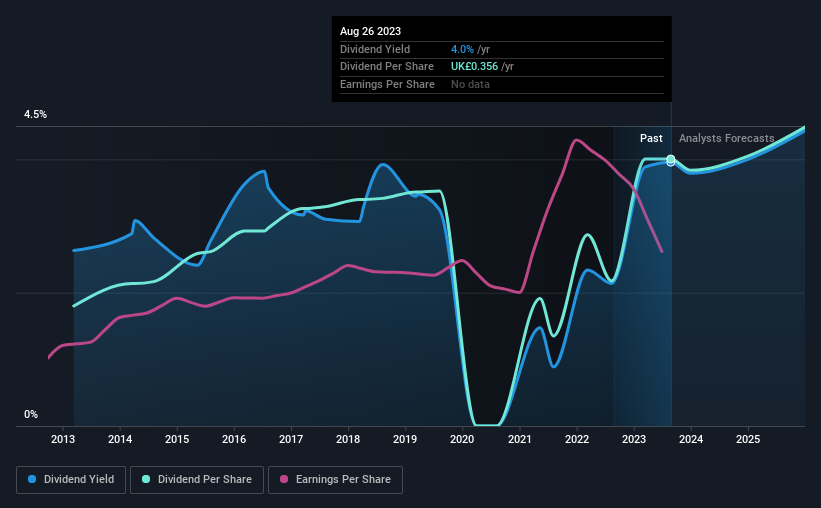Toggle the Dividend Per Share legend button
This screenshot has height=508, width=821.
click(197, 480)
